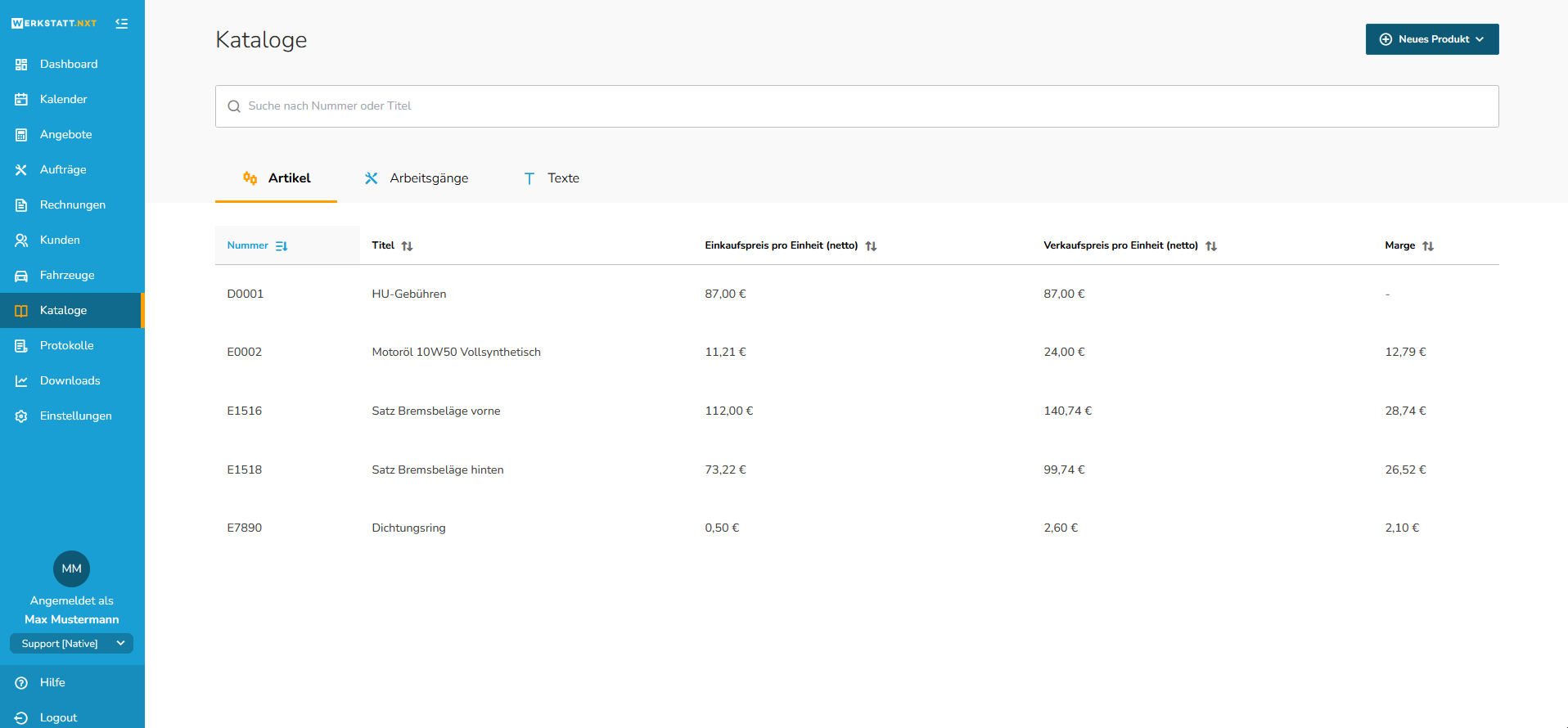Sort by Nummer using its sort icon
Image resolution: width=1568 pixels, height=728 pixels.
pyautogui.click(x=282, y=246)
